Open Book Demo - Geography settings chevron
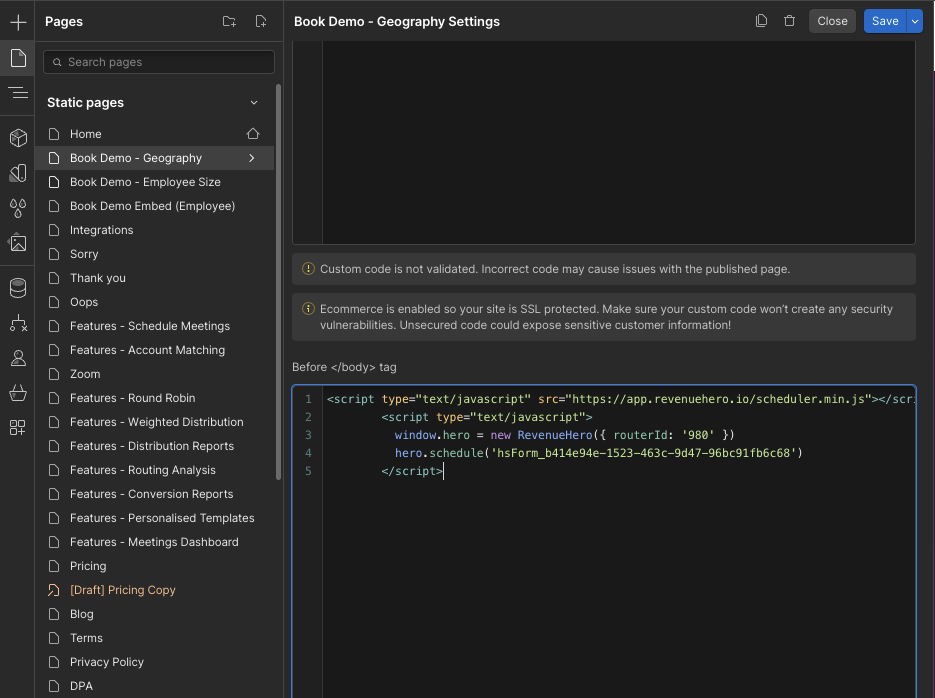The image size is (935, 698). [x=252, y=158]
